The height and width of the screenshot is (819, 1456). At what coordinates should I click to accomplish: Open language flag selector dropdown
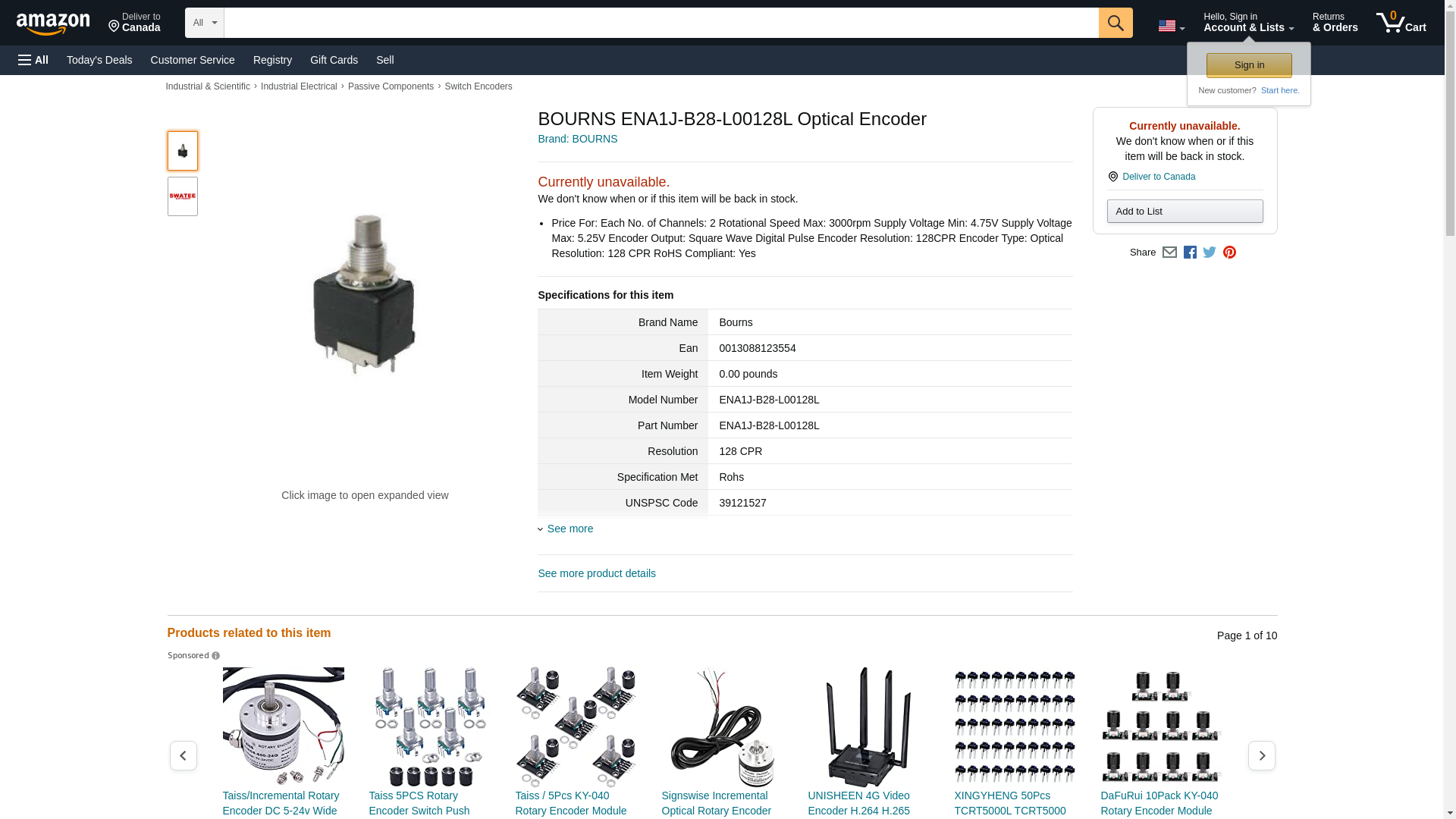click(1172, 27)
